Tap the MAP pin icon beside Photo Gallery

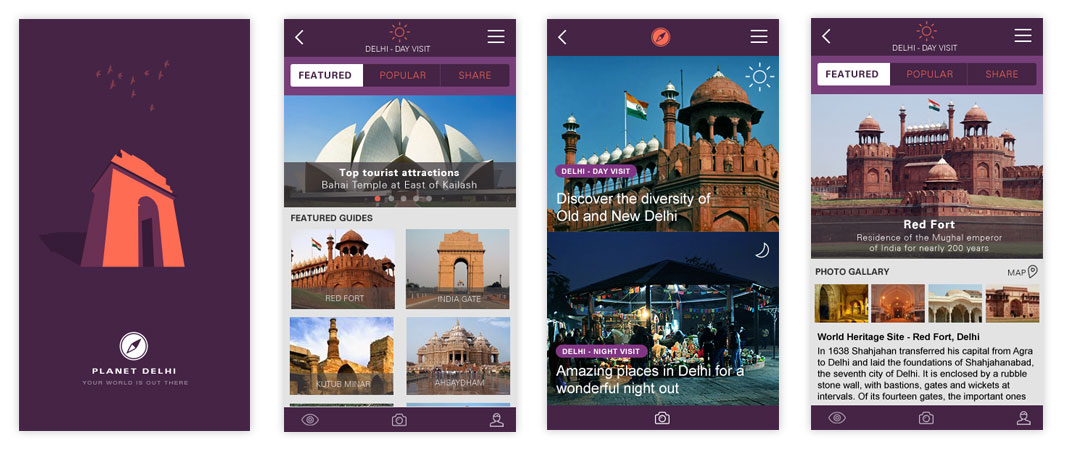coord(1033,271)
